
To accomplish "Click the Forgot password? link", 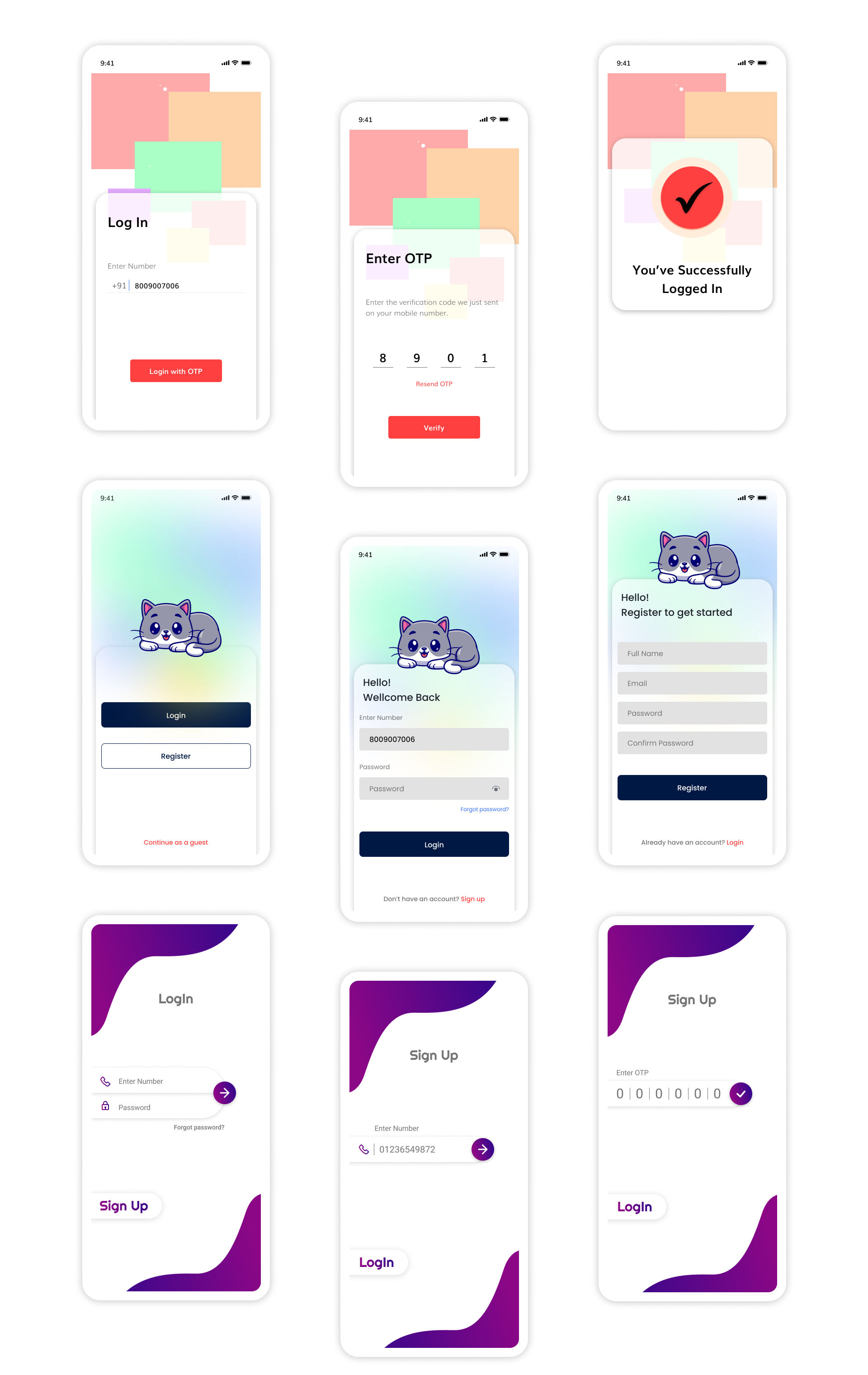I will 488,809.
